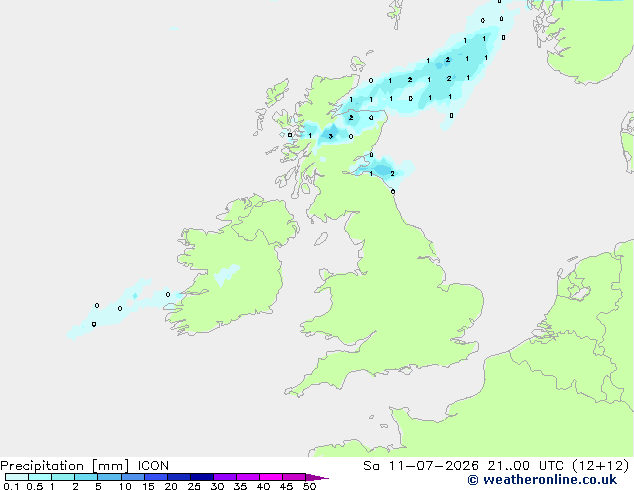Select the 40–45 mm magenta legend swatch

[271, 477]
